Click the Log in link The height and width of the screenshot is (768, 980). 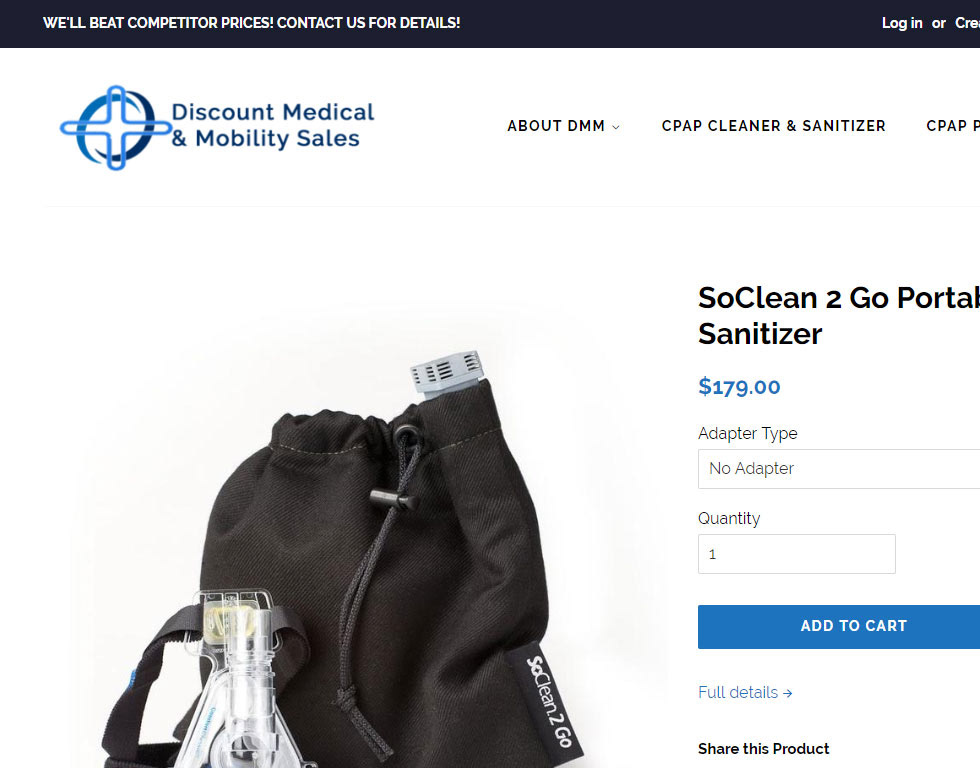tap(902, 23)
